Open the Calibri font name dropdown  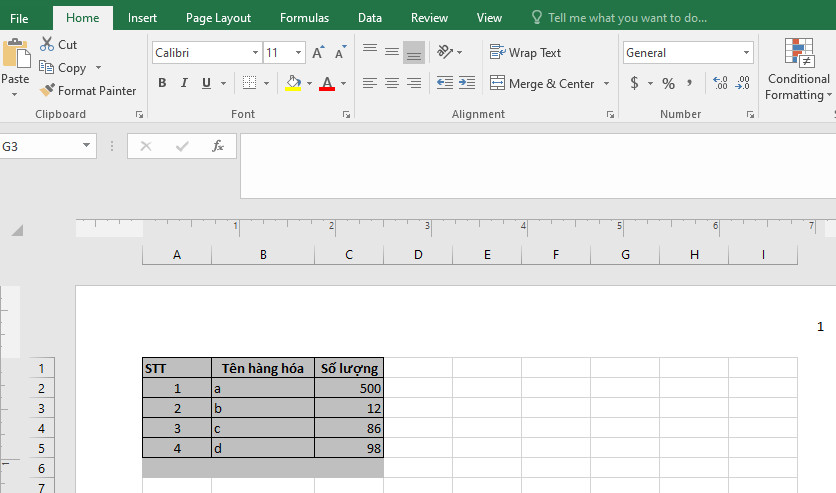pos(254,53)
